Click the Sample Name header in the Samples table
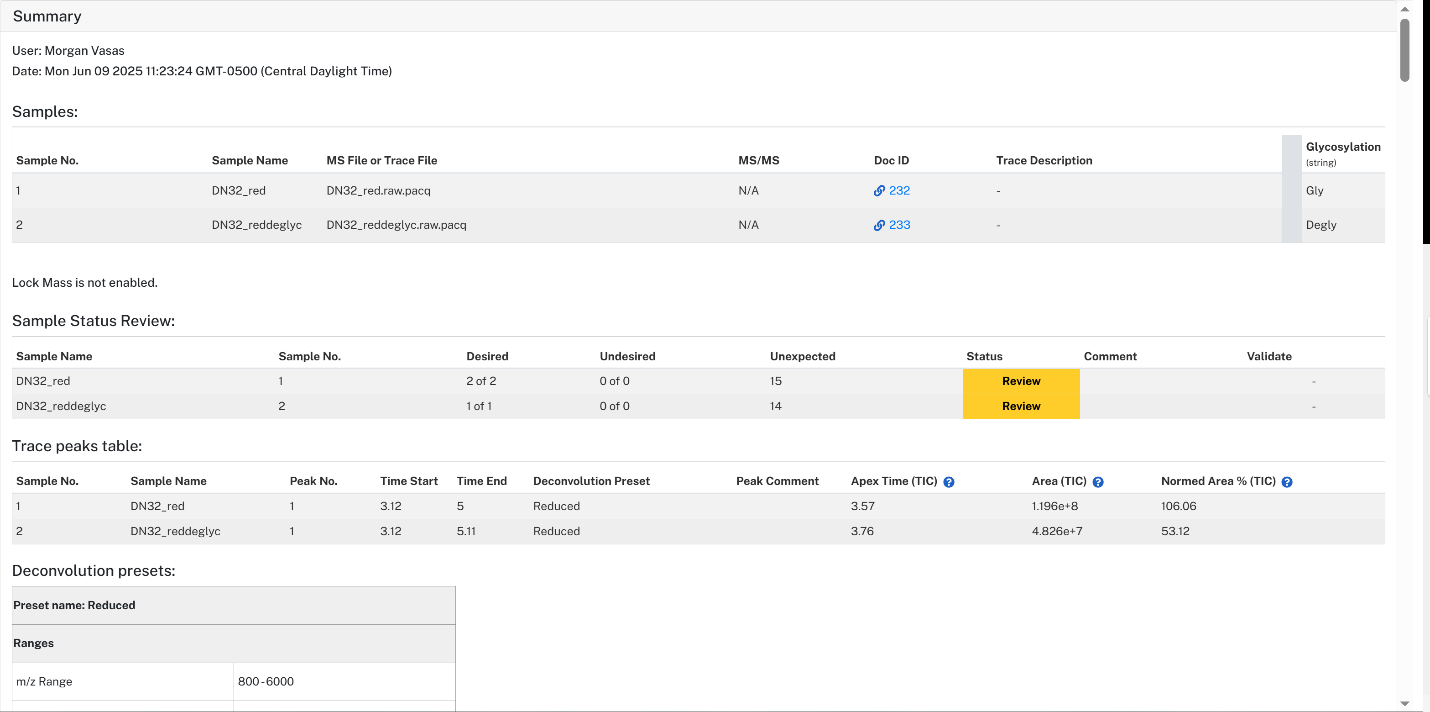 [250, 161]
